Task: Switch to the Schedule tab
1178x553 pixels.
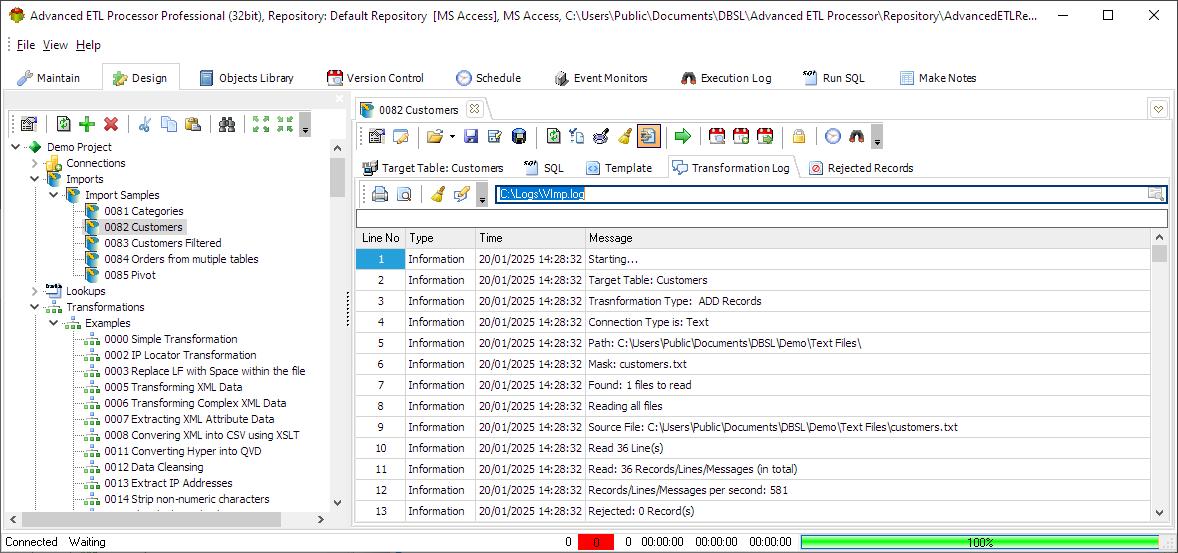Action: pos(488,77)
